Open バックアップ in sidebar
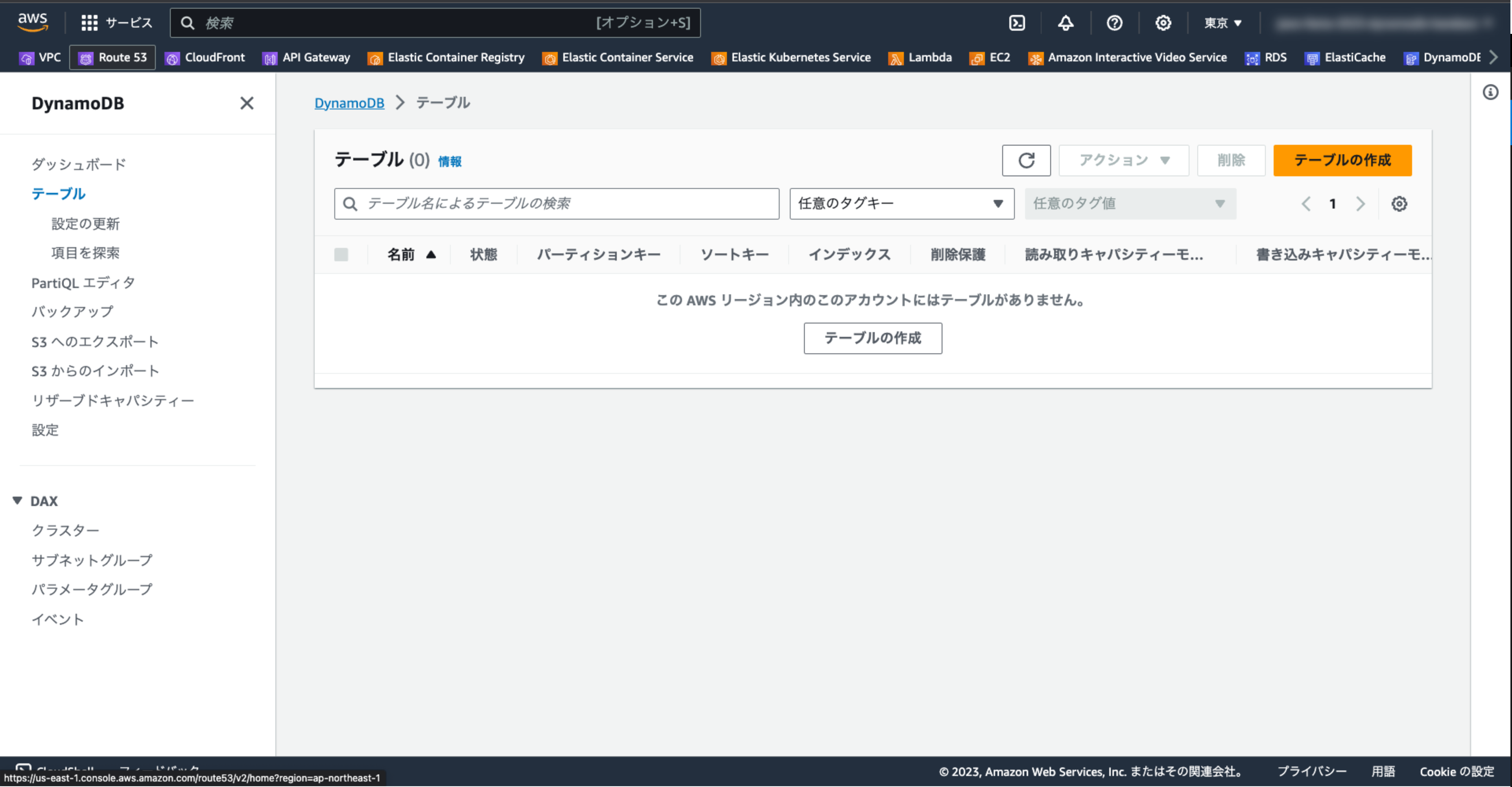 [72, 312]
